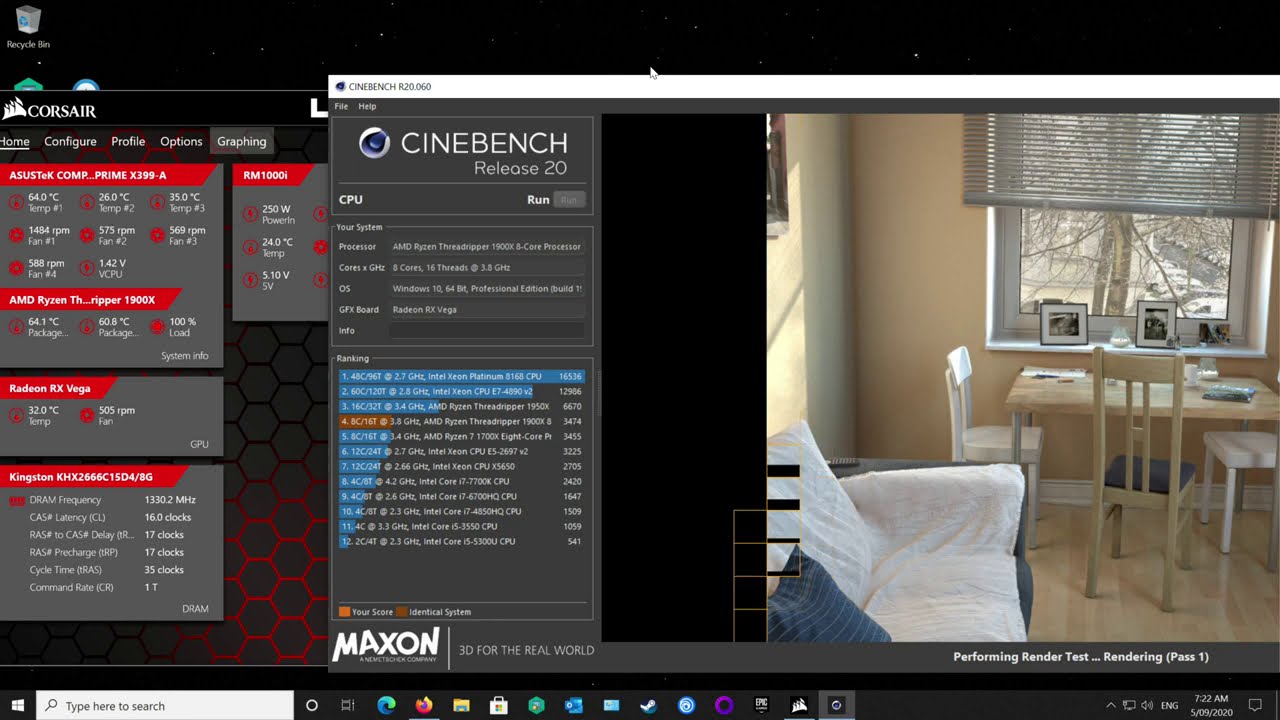Screen dimensions: 1280x720
Task: Open the Windows Start menu
Action: 18,705
